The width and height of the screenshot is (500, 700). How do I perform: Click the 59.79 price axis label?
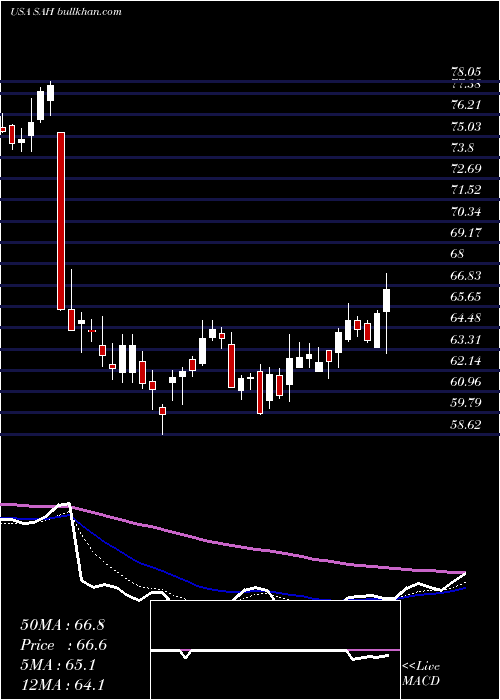click(465, 403)
